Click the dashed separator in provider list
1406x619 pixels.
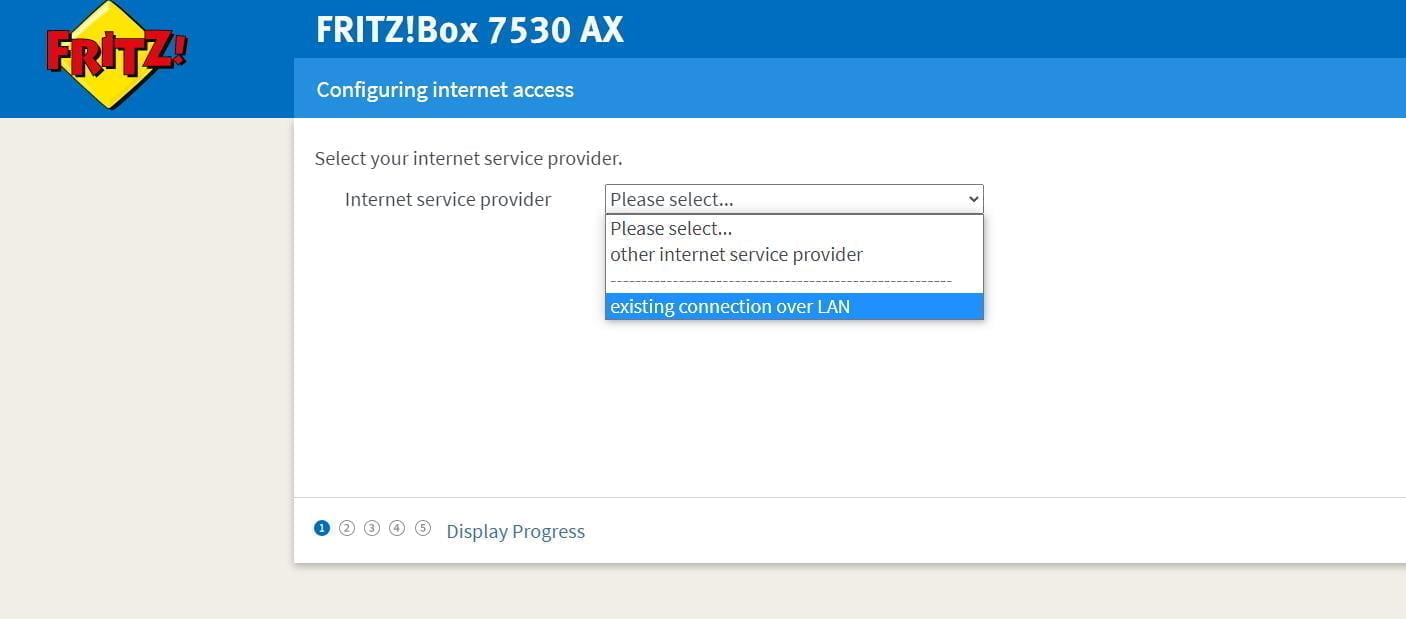click(780, 281)
